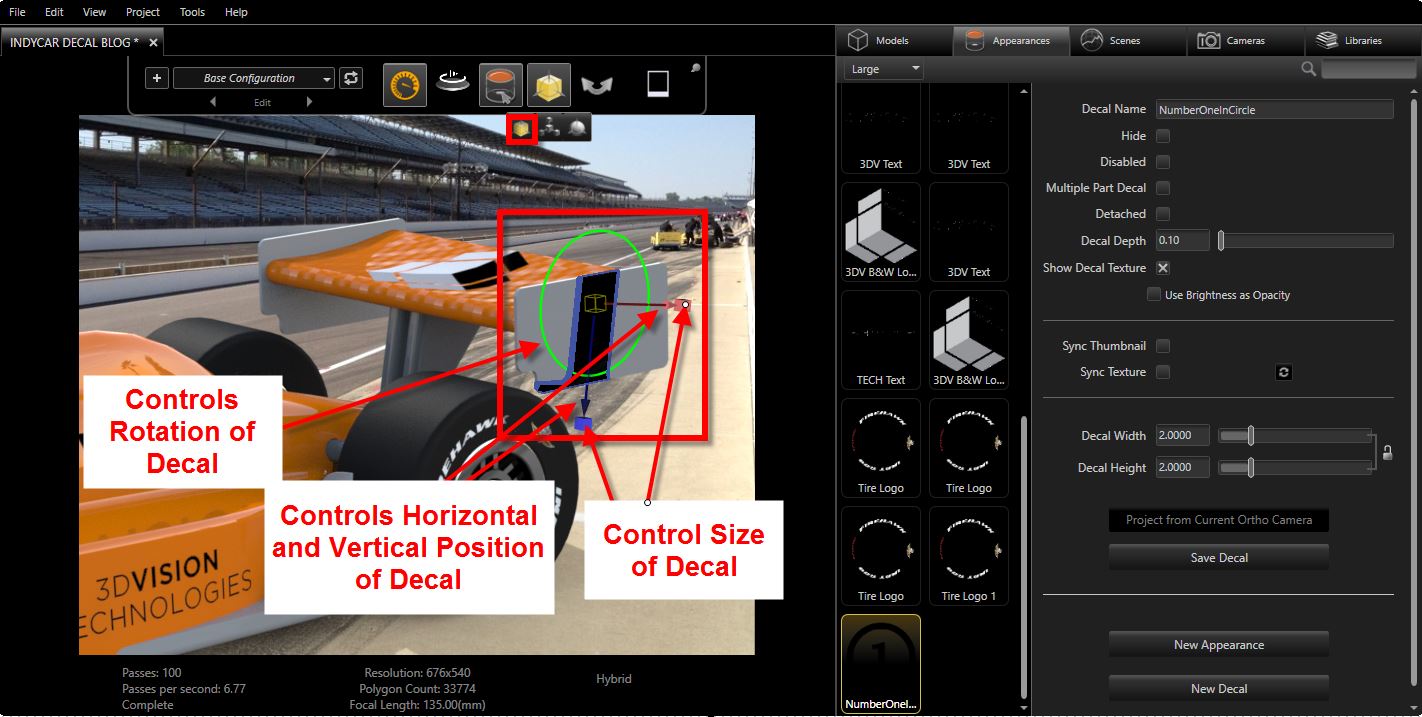The height and width of the screenshot is (717, 1422).
Task: Click the orange performance gauge icon
Action: (404, 85)
